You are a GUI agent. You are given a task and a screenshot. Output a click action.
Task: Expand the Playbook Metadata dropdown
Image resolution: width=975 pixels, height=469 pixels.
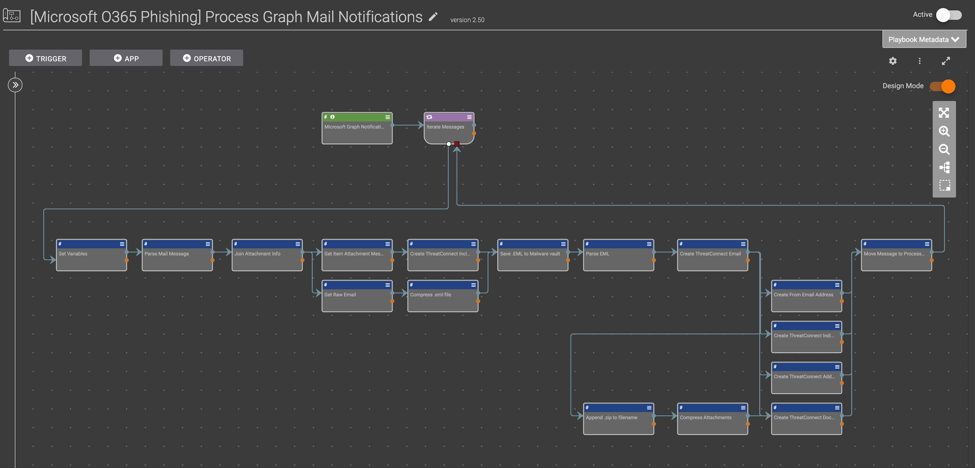click(924, 39)
